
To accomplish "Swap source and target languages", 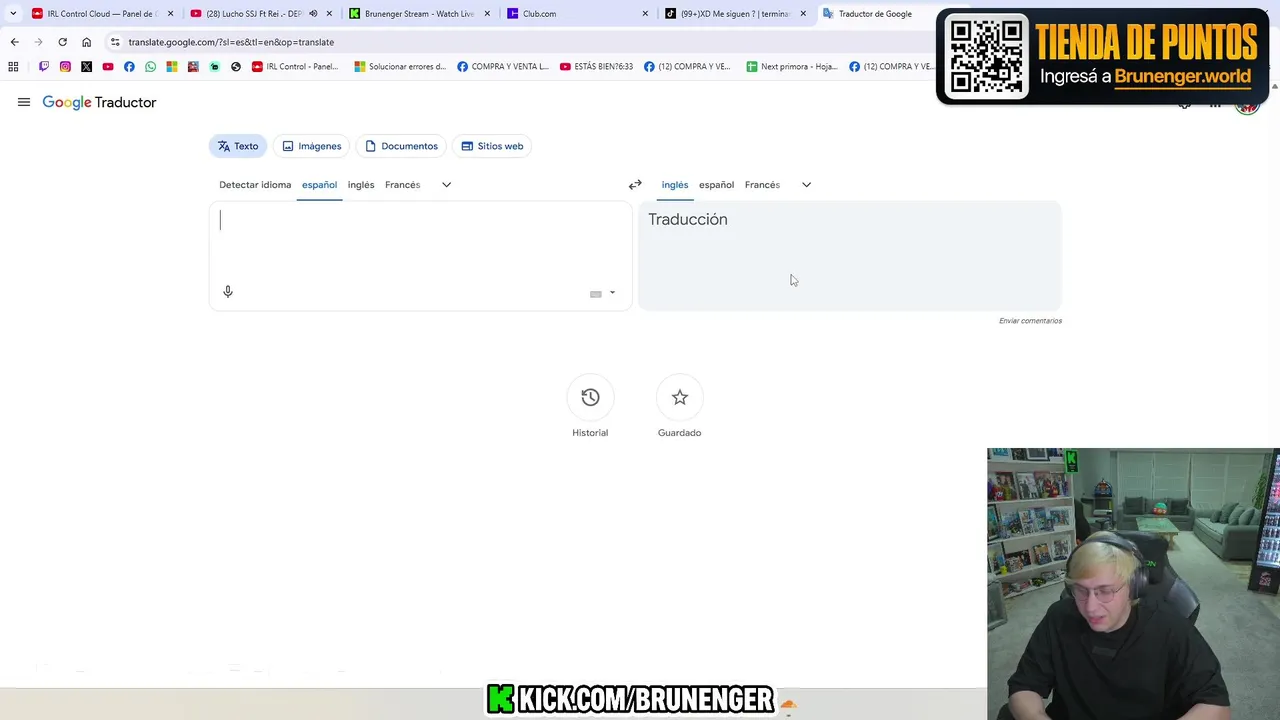I will pos(635,185).
